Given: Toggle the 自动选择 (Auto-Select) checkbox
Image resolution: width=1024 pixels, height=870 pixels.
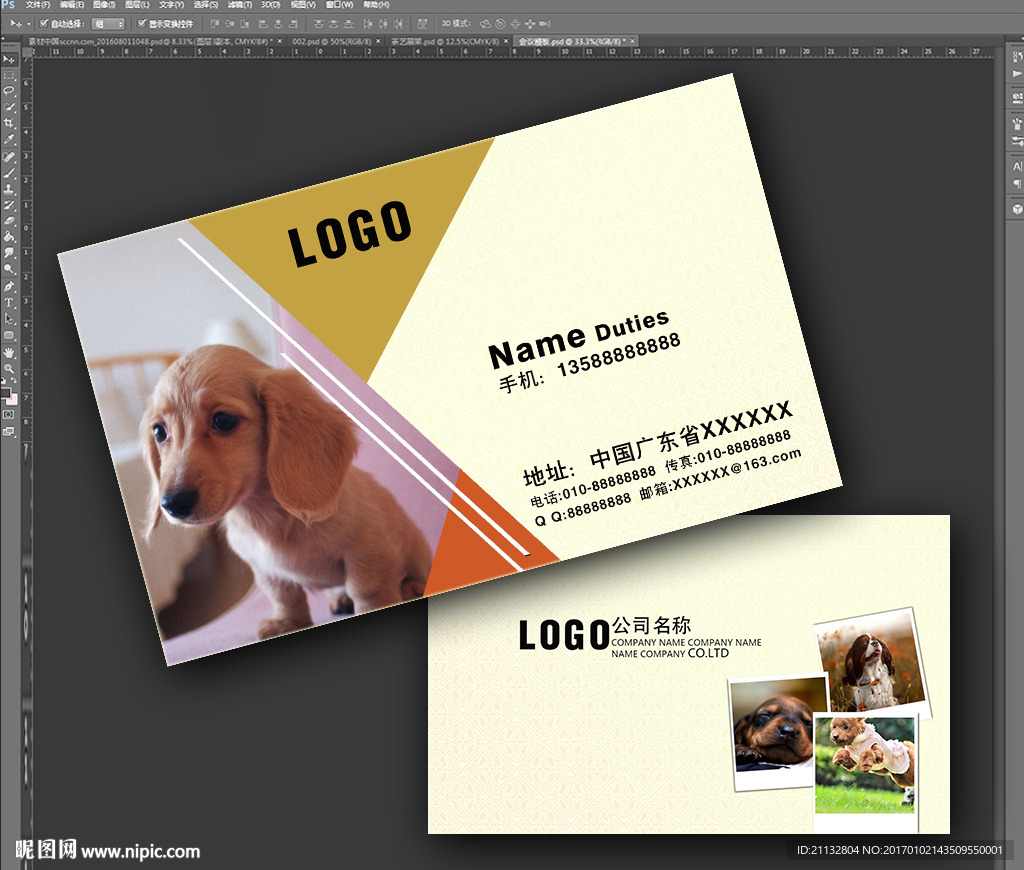Looking at the screenshot, I should click(44, 23).
